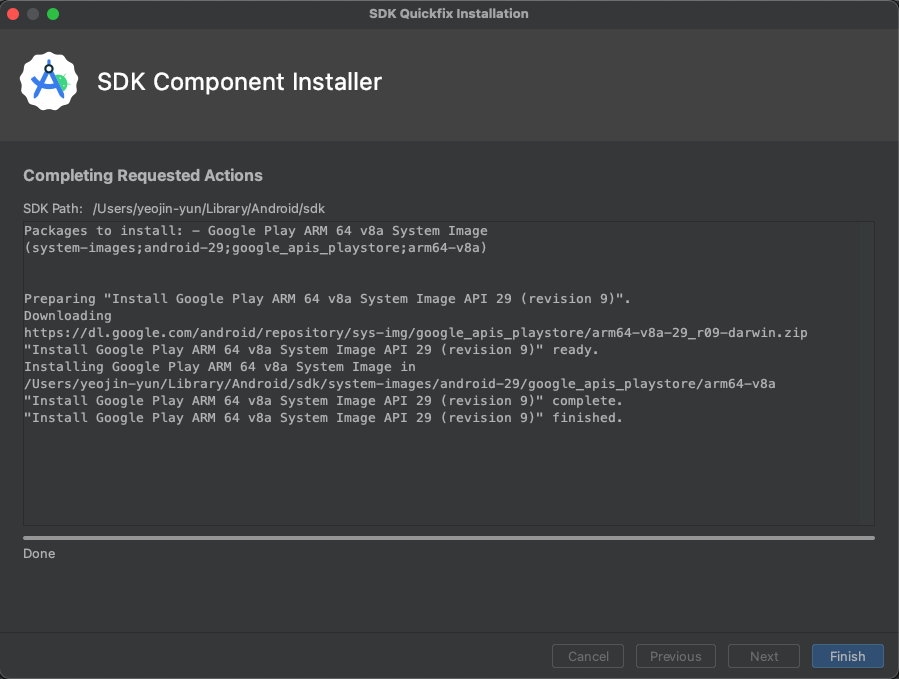Close the SDK Quickfix Installation window
Viewport: 899px width, 679px height.
click(13, 14)
